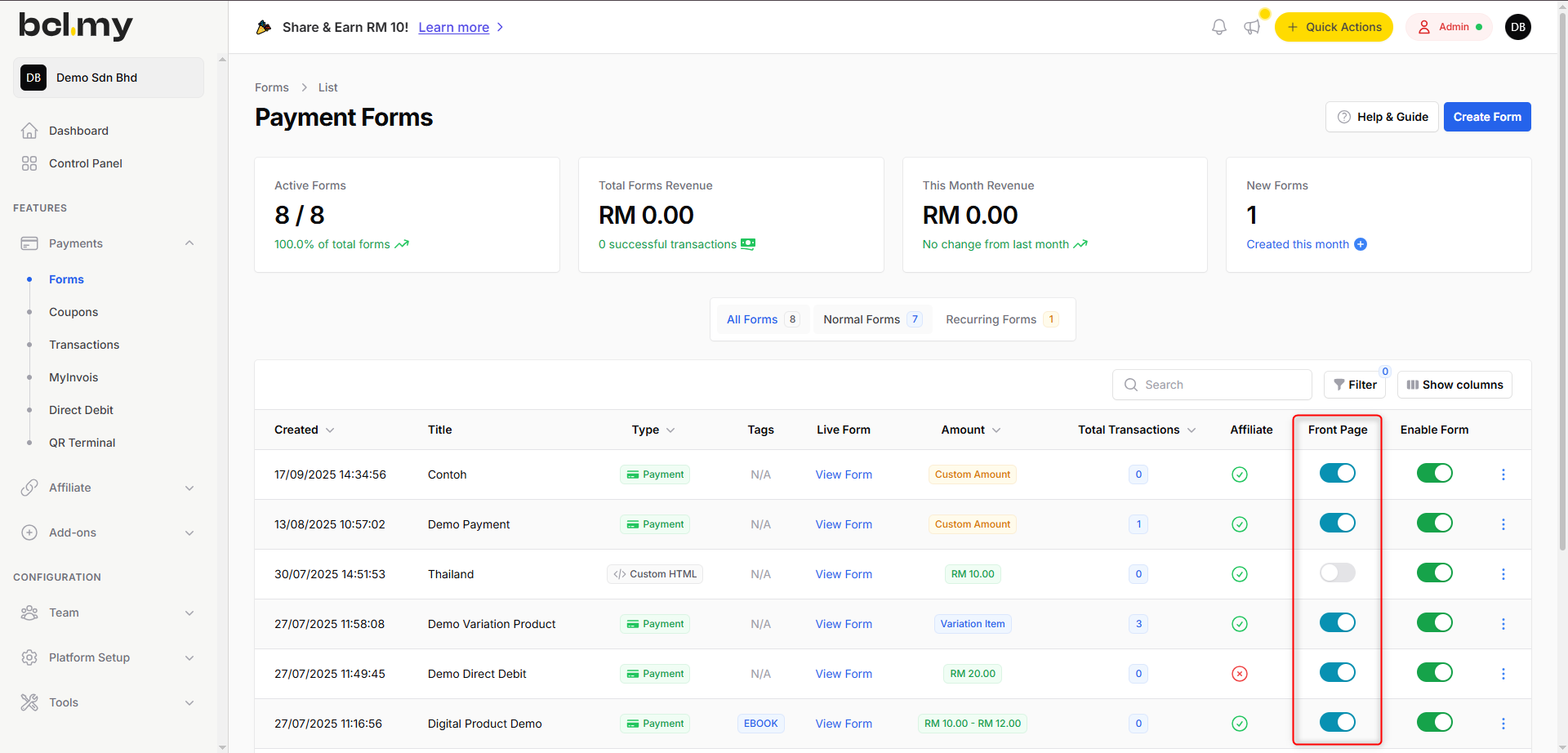Click the affiliate check icon on the Thailand row
1568x753 pixels.
tap(1240, 574)
